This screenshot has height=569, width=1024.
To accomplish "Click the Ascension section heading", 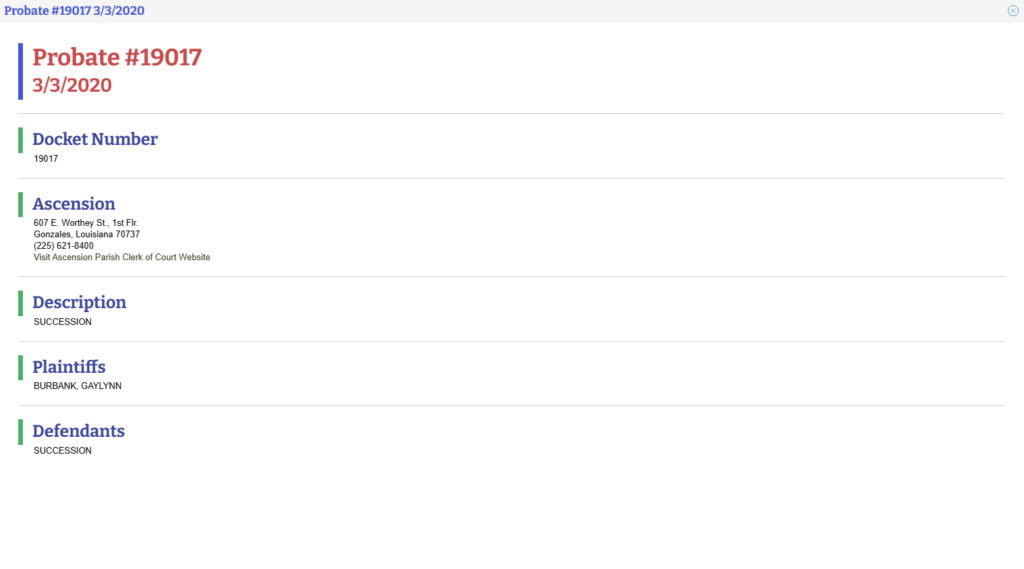I will 74,204.
